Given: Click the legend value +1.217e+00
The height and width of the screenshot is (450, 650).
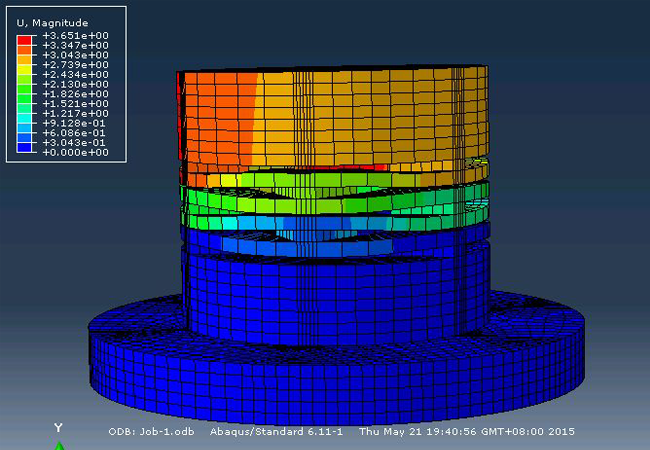Looking at the screenshot, I should tap(75, 114).
